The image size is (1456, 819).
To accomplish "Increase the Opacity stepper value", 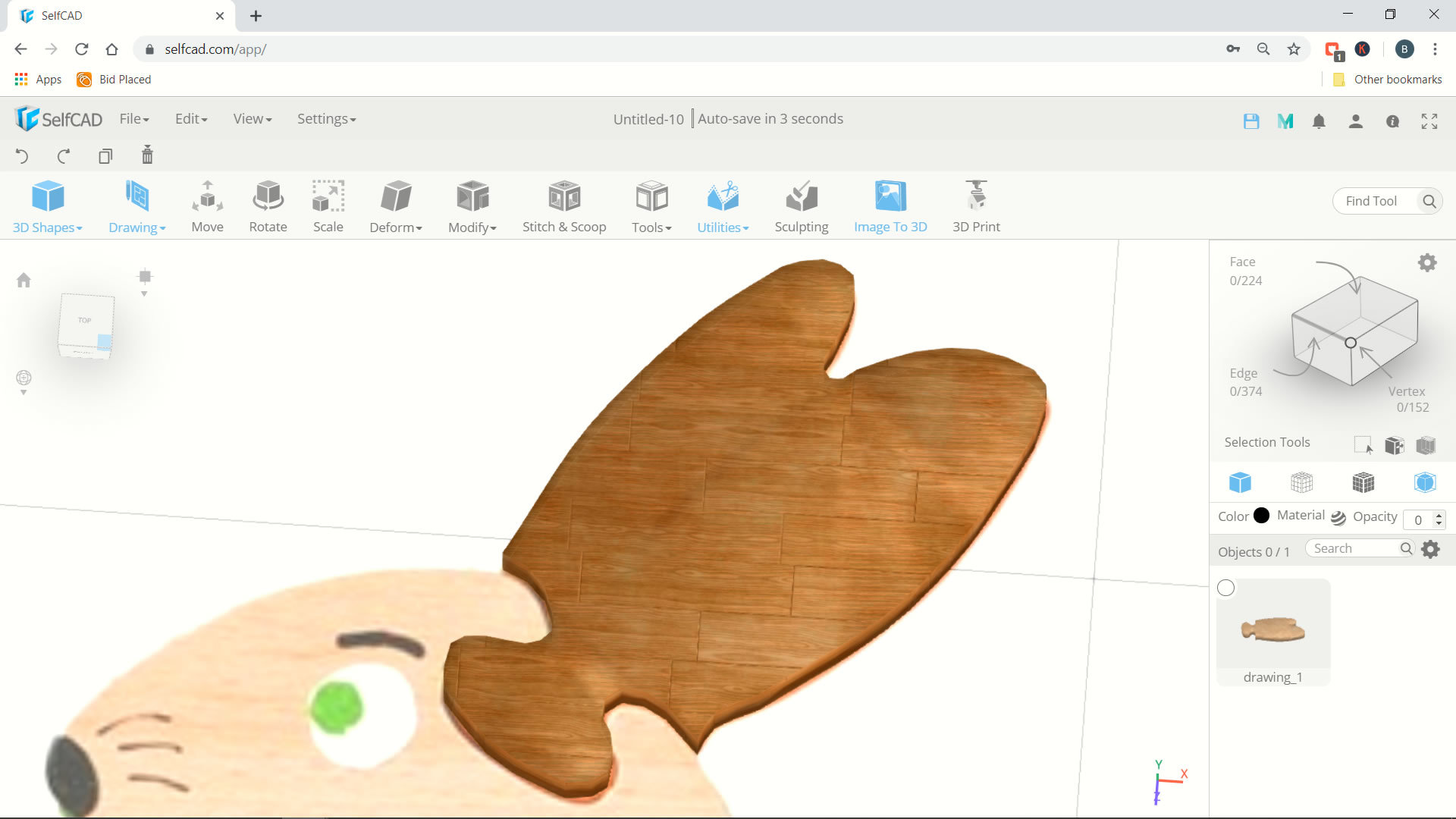I will coord(1439,516).
